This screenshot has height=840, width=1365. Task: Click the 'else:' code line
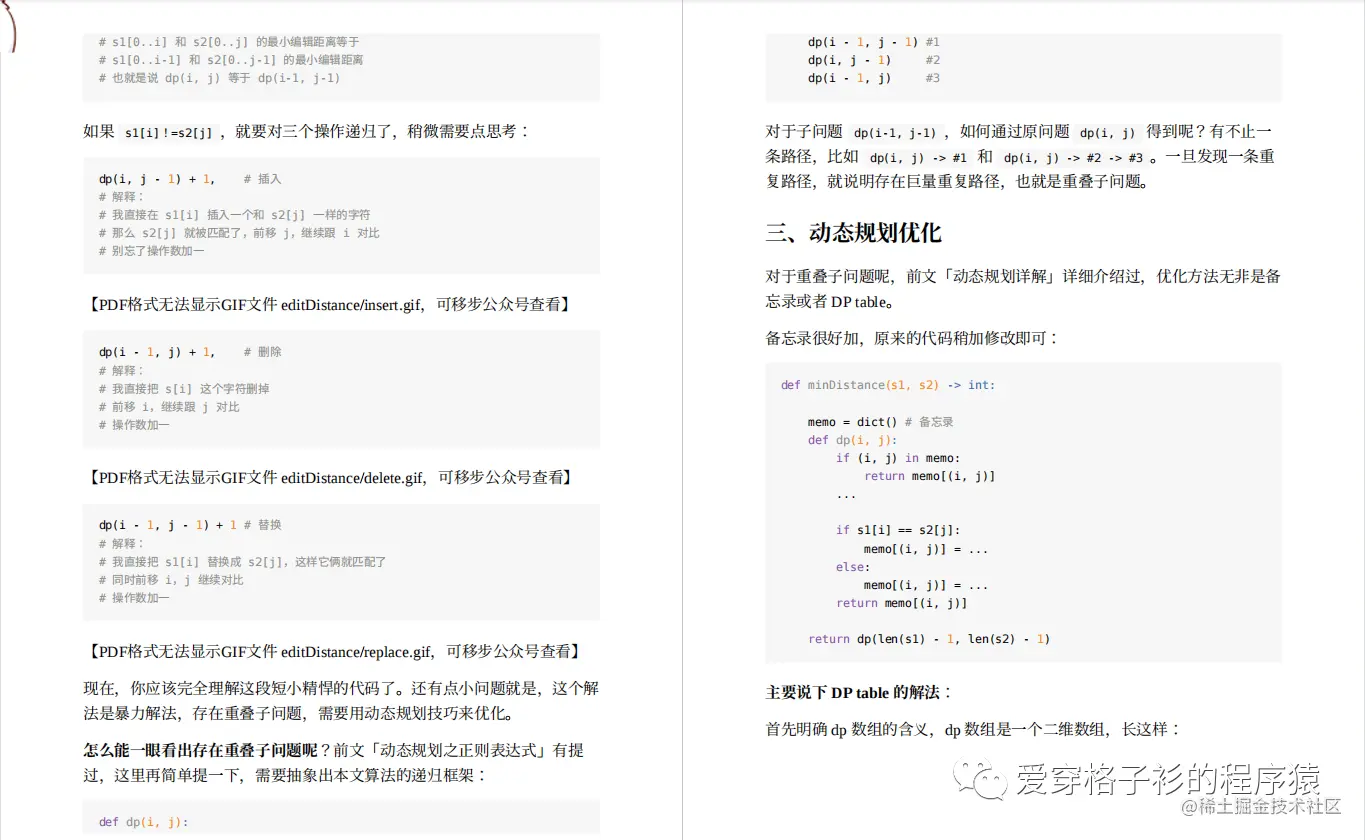853,567
